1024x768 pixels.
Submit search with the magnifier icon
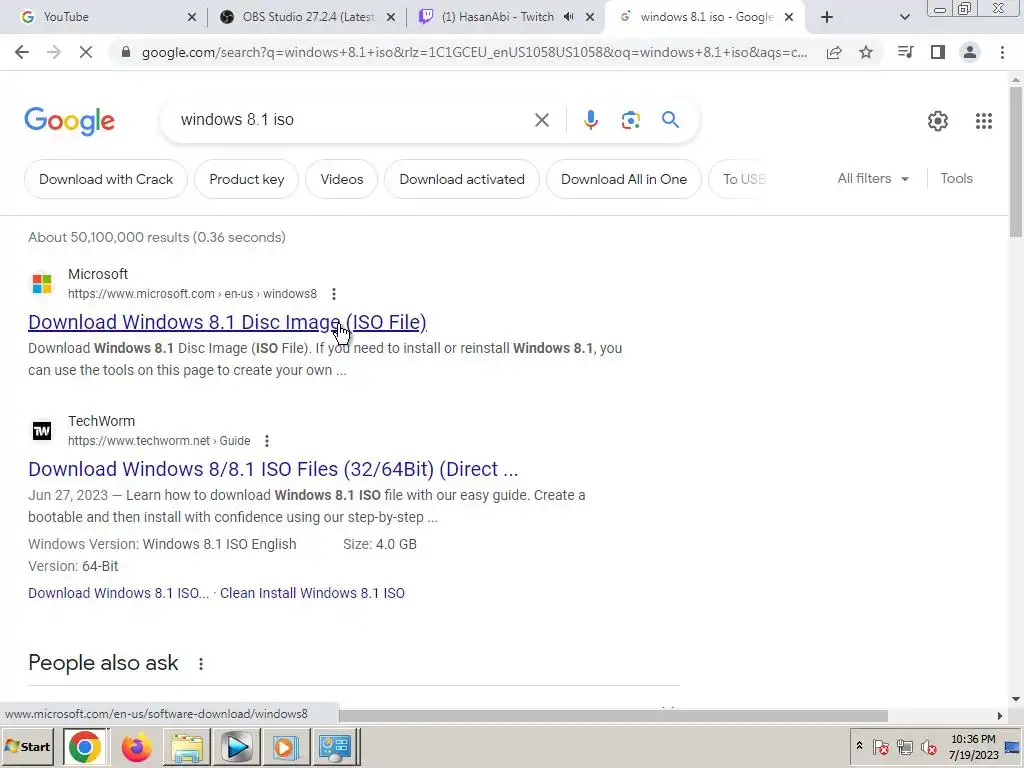pyautogui.click(x=670, y=120)
